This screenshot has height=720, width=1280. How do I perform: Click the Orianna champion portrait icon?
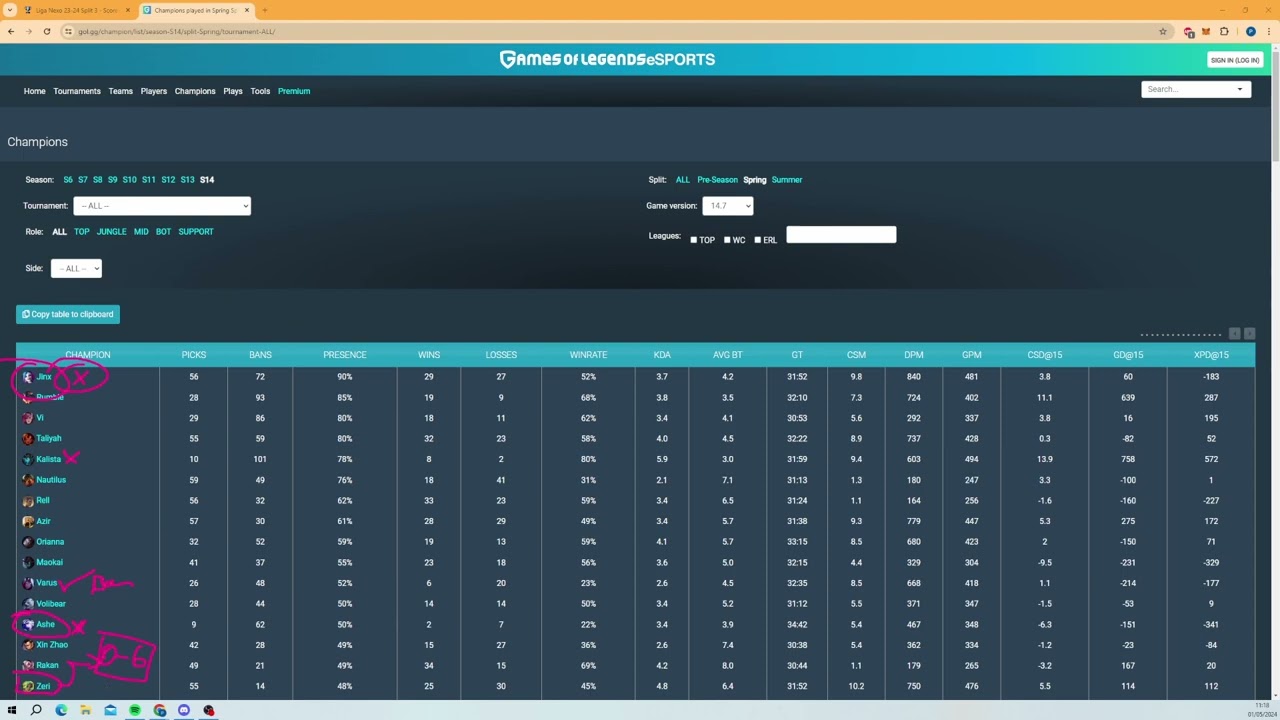pyautogui.click(x=28, y=542)
